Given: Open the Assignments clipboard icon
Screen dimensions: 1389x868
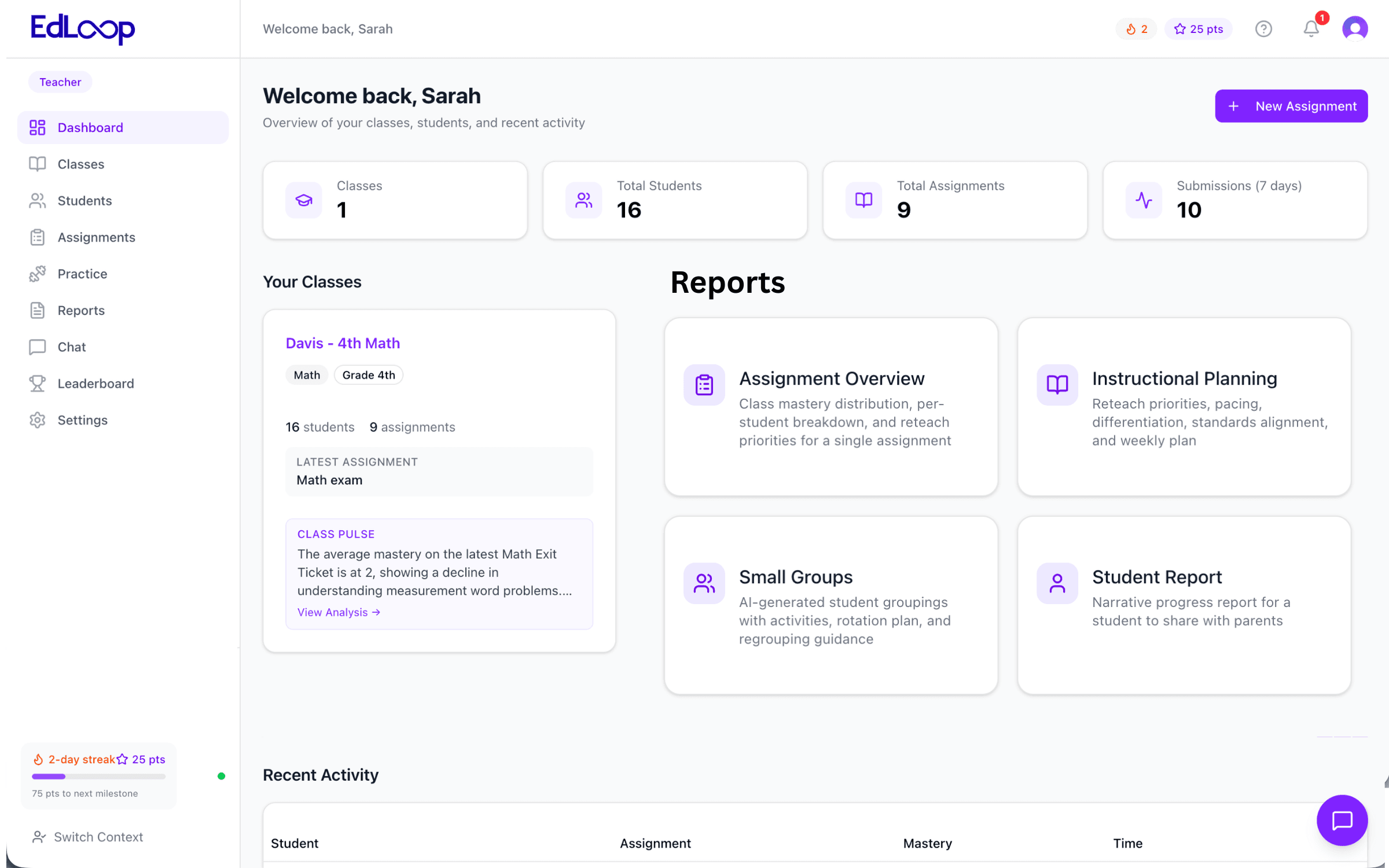Looking at the screenshot, I should click(37, 237).
